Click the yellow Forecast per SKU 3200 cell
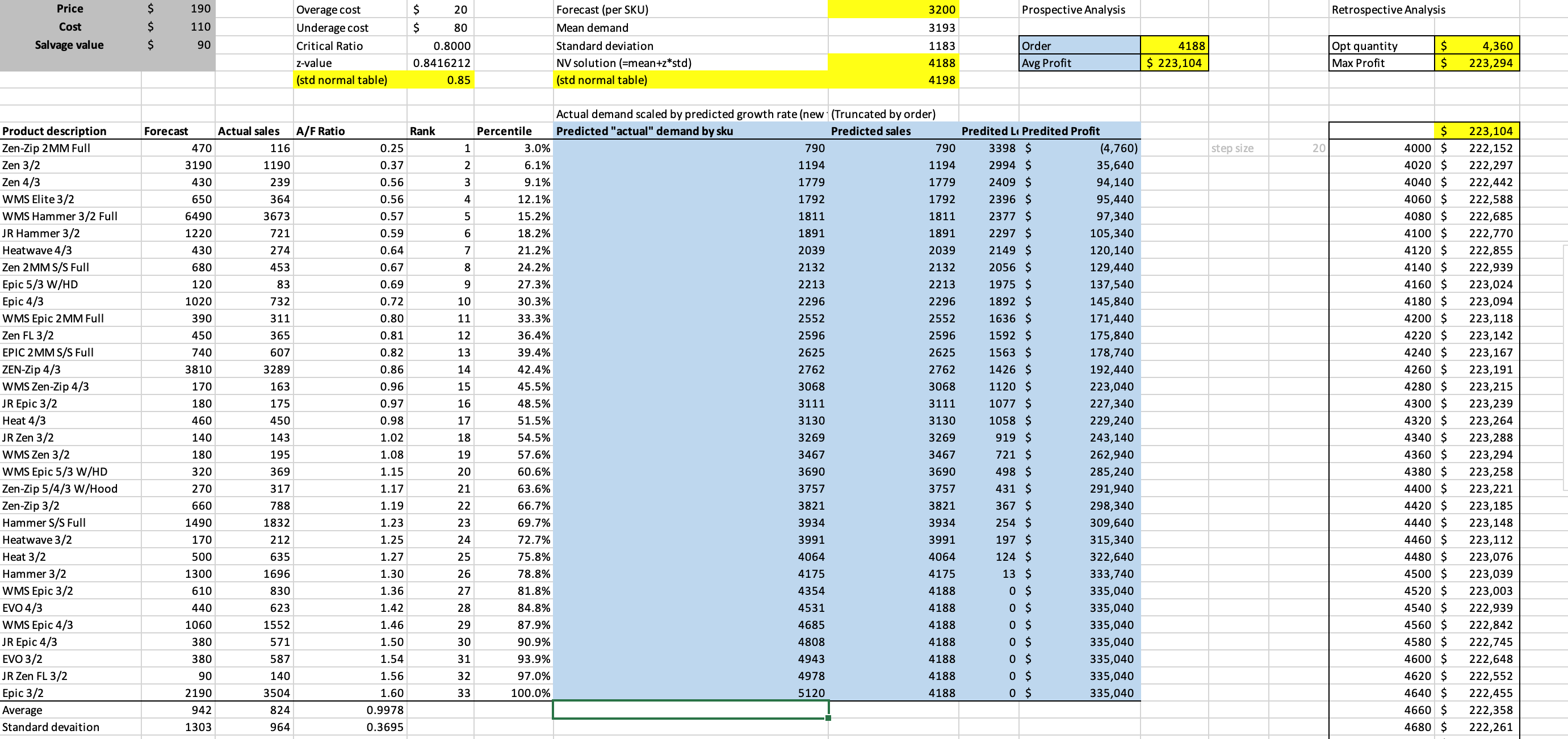The image size is (1568, 739). (x=893, y=9)
